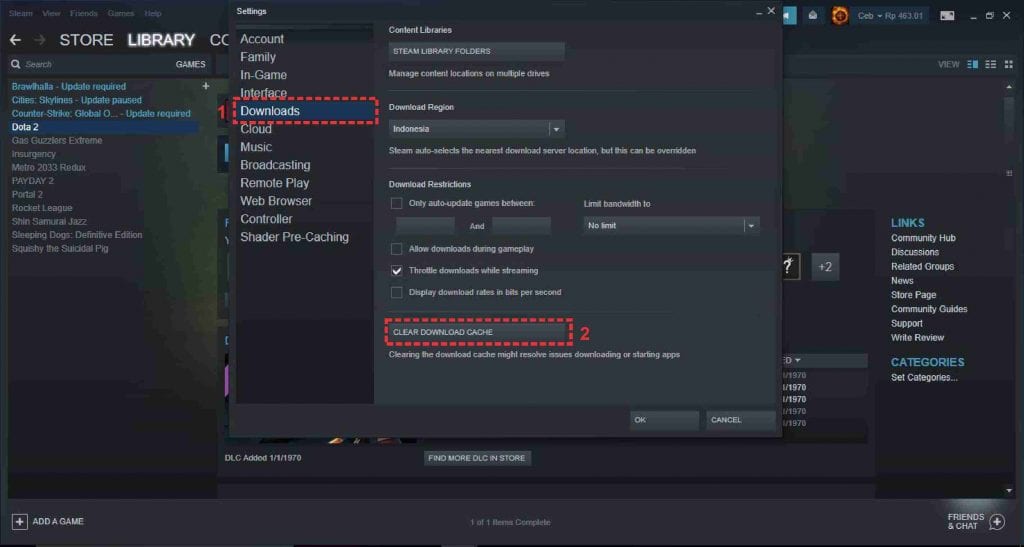The height and width of the screenshot is (547, 1024).
Task: Open Web Browser settings
Action: tap(276, 201)
